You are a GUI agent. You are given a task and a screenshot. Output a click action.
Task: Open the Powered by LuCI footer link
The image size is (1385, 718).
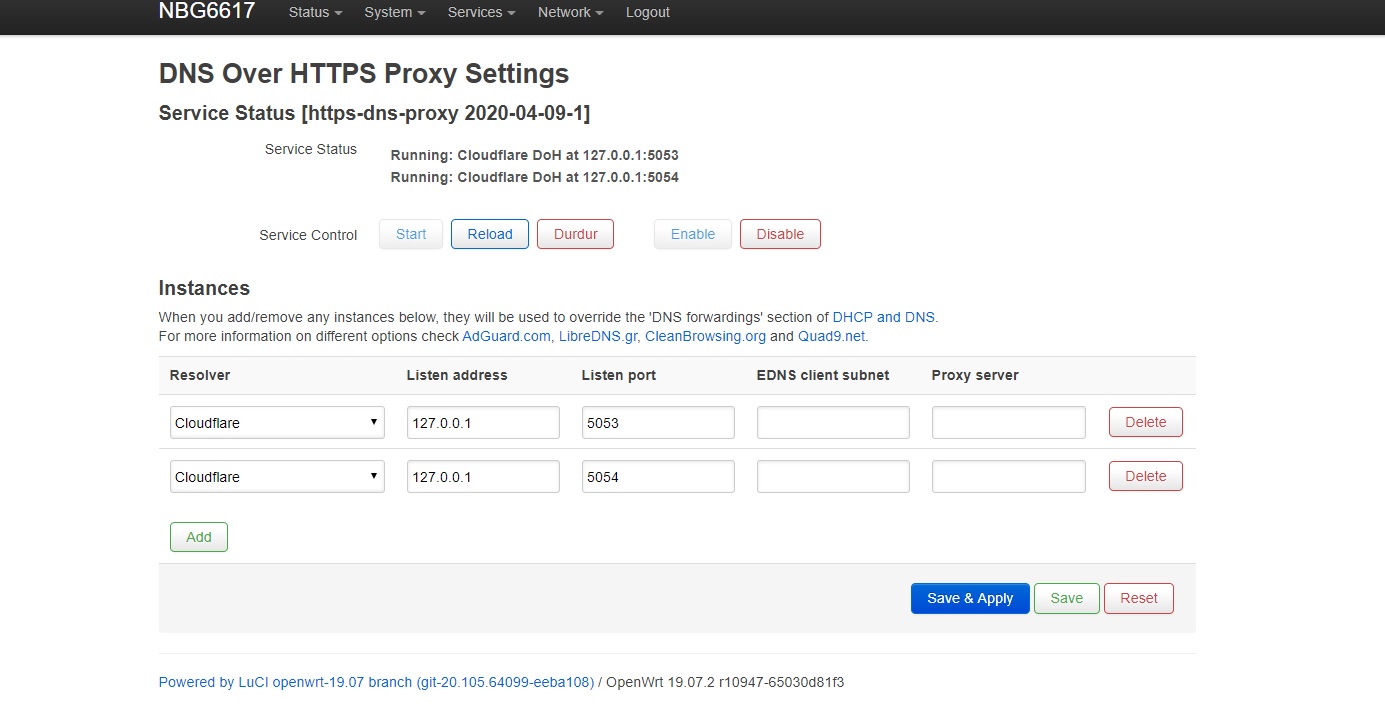376,682
